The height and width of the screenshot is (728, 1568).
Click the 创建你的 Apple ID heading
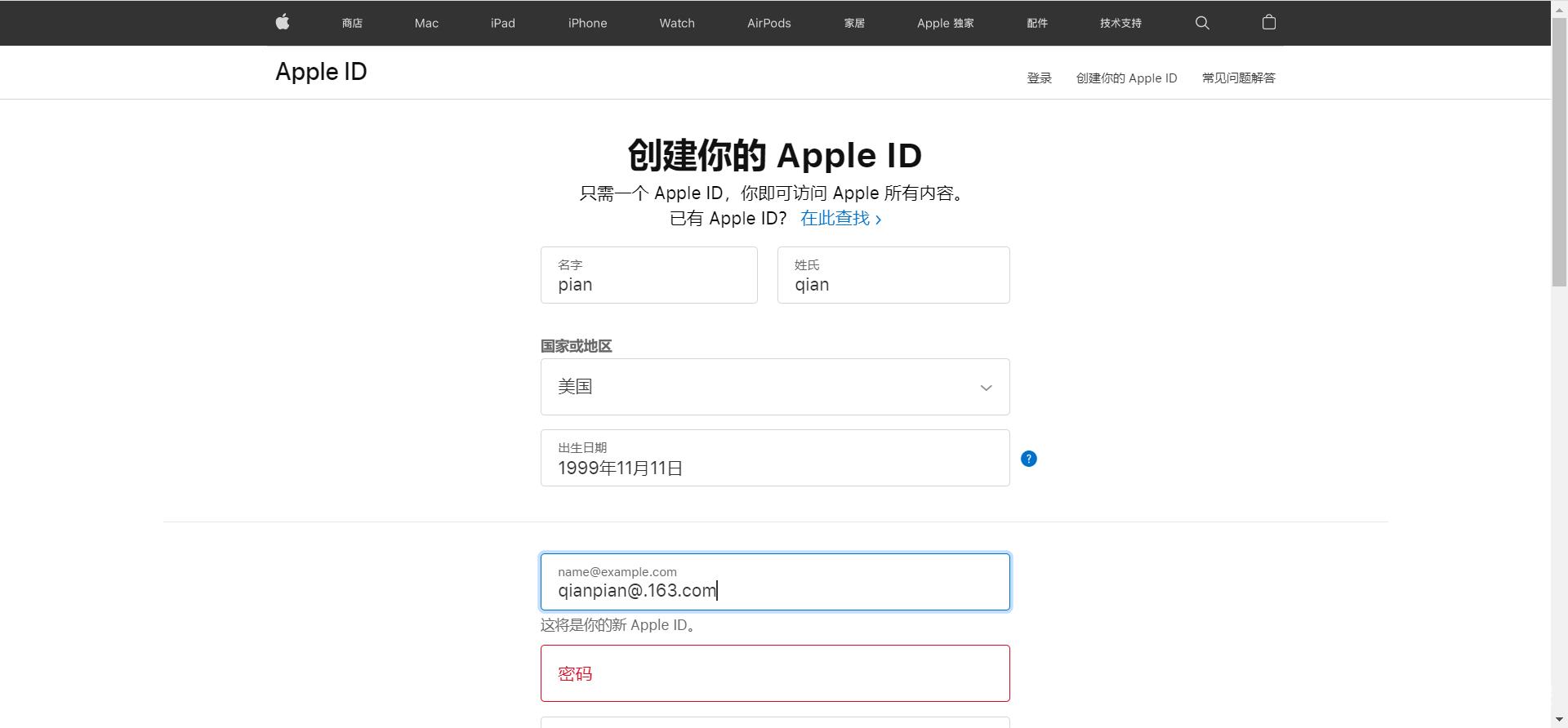click(x=775, y=155)
